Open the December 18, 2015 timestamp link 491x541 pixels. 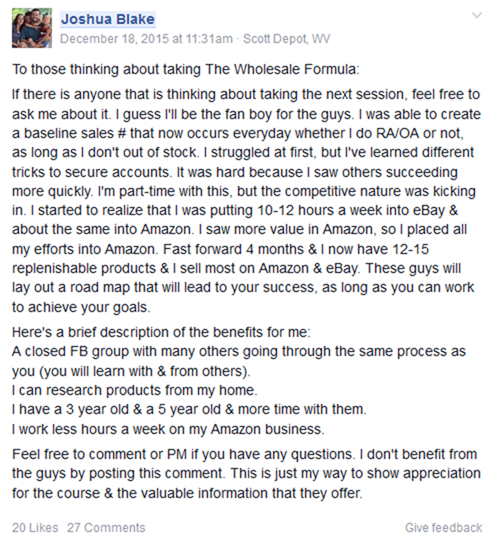coord(147,38)
